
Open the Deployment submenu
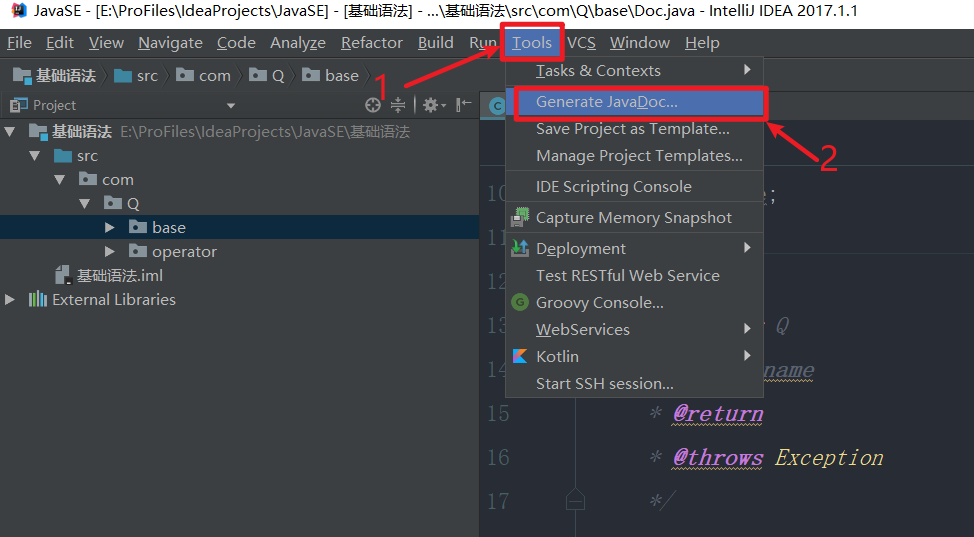point(634,248)
